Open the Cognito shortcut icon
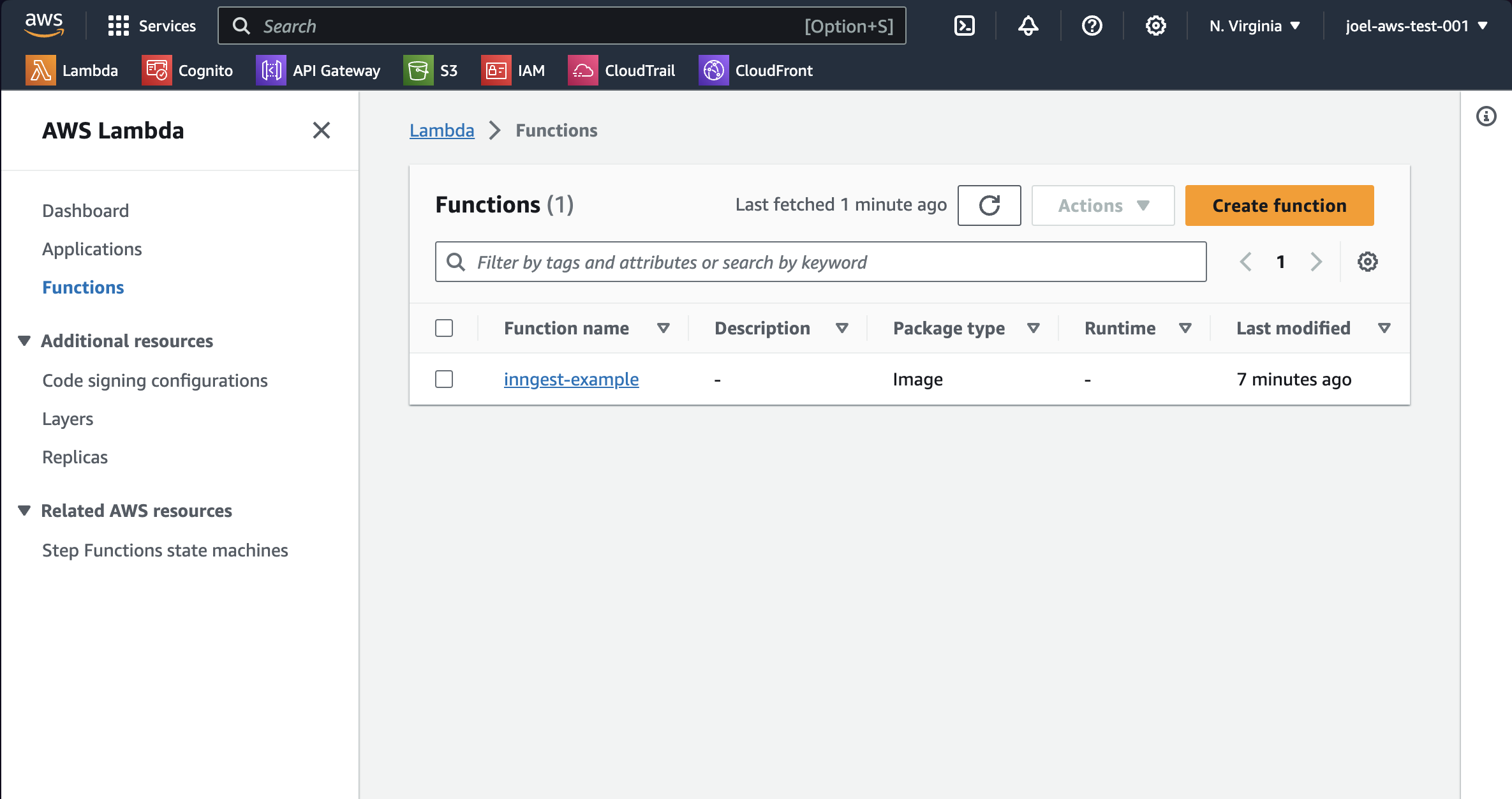 click(156, 70)
